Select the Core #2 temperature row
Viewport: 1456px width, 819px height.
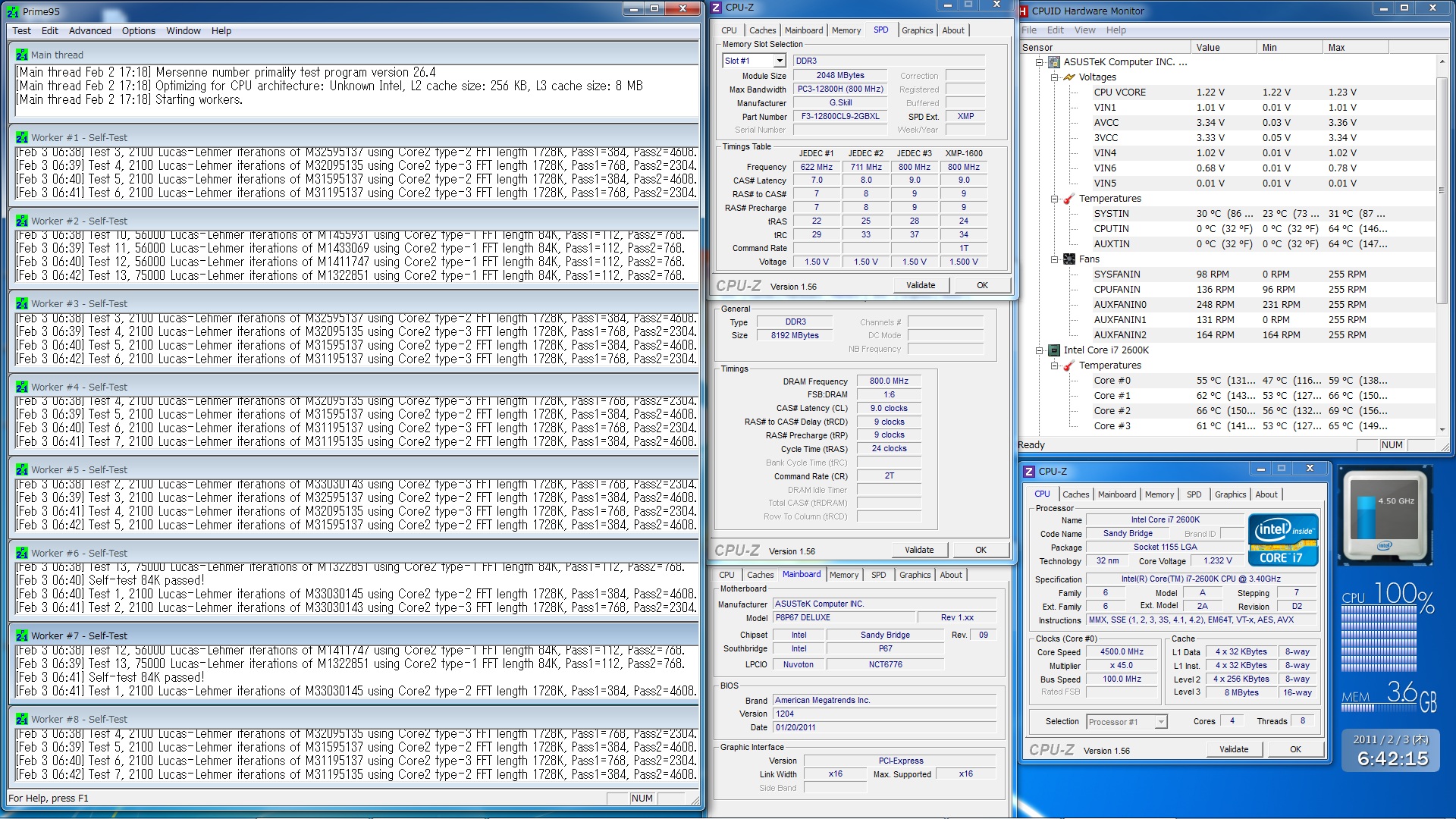coord(1241,411)
